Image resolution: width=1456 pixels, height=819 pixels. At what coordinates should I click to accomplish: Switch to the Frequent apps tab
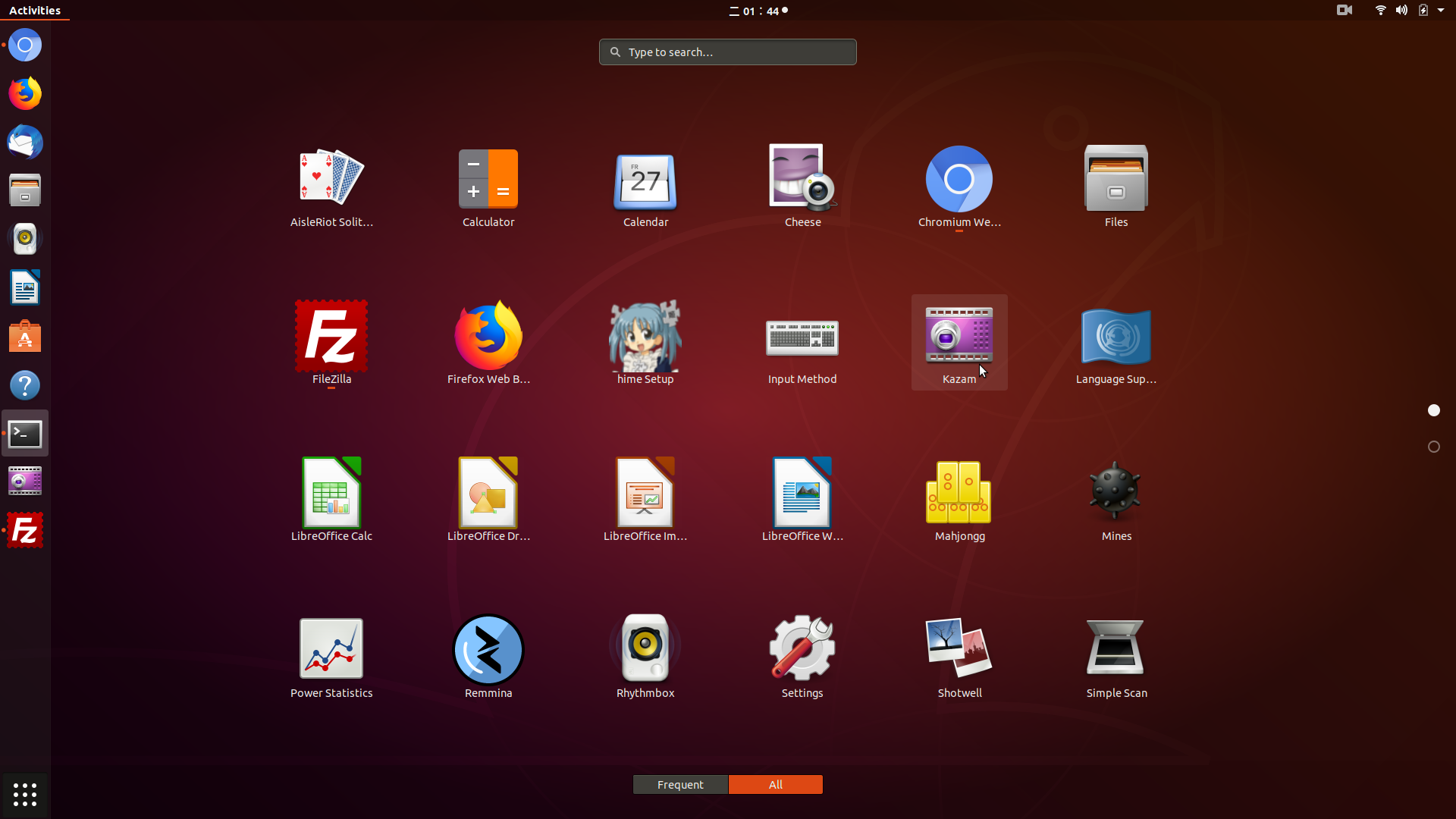tap(680, 785)
